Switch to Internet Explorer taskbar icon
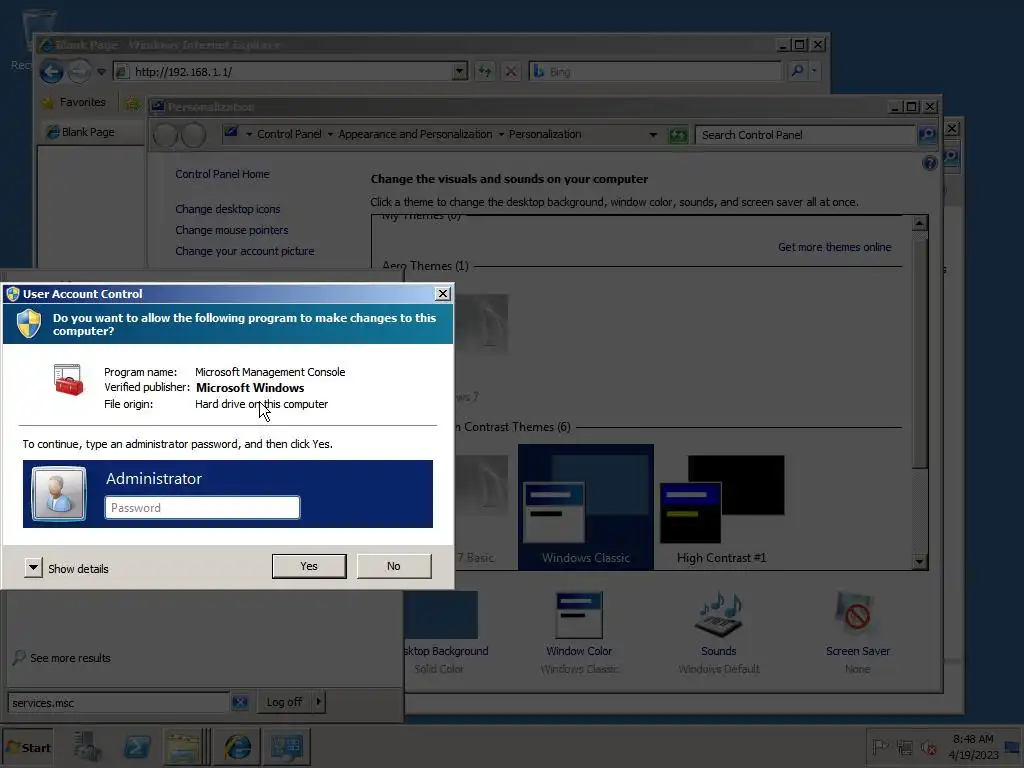Viewport: 1024px width, 768px height. (238, 747)
